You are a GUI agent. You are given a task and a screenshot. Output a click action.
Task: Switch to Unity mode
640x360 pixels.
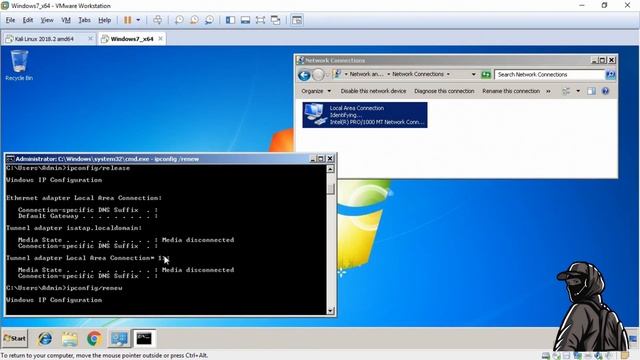(x=276, y=20)
